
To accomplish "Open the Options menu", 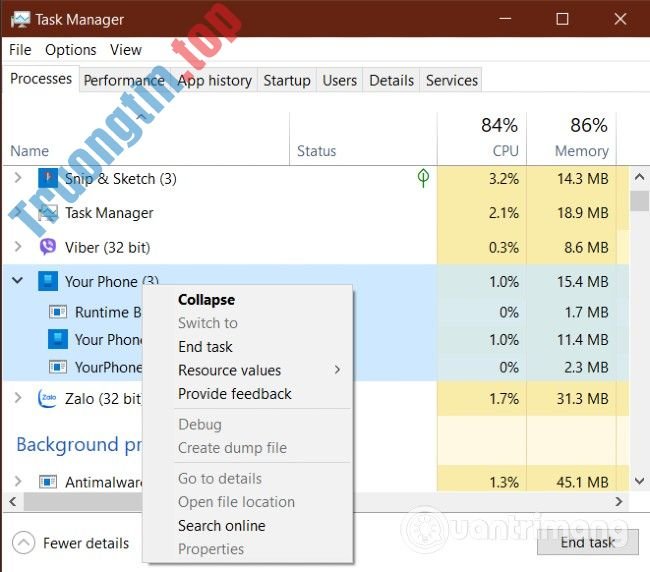I will click(x=70, y=50).
